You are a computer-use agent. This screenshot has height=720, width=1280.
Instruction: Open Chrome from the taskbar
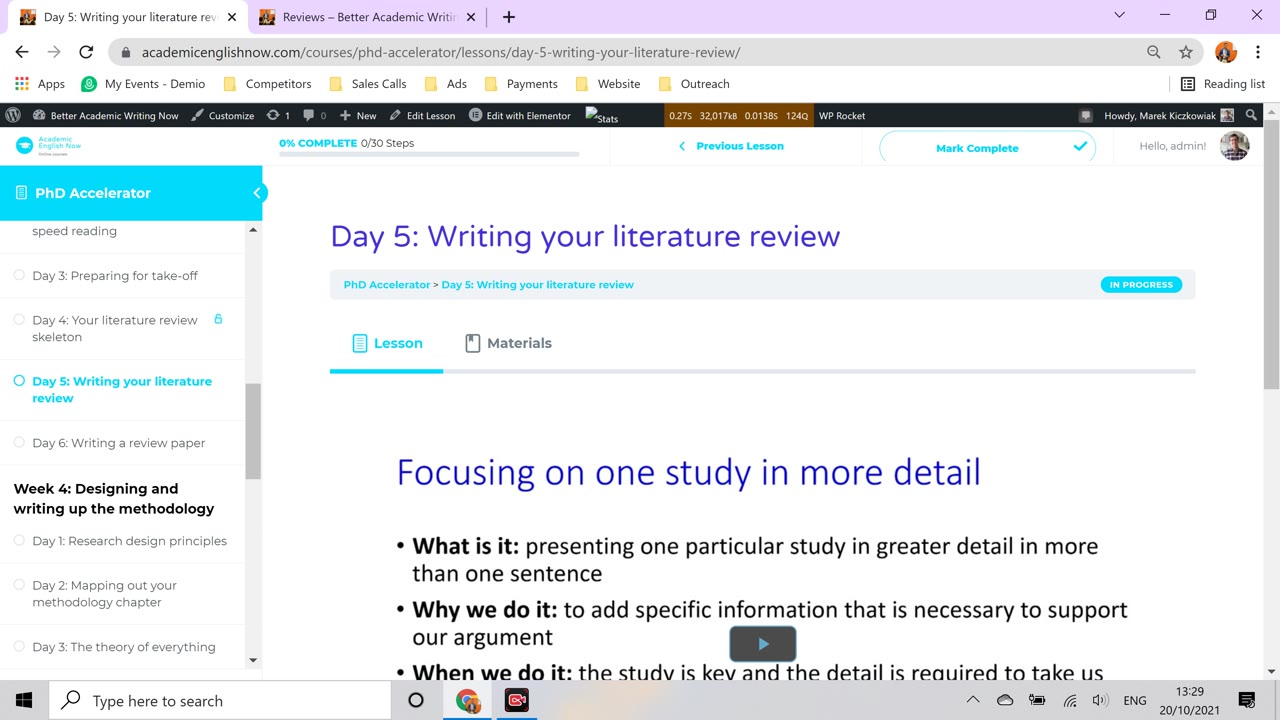(467, 700)
